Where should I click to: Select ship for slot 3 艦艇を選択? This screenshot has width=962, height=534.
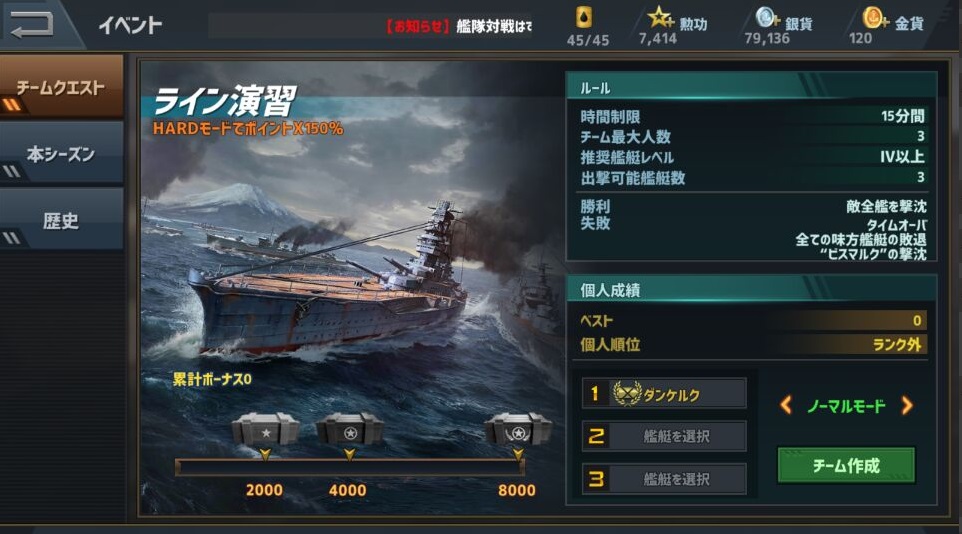[664, 479]
